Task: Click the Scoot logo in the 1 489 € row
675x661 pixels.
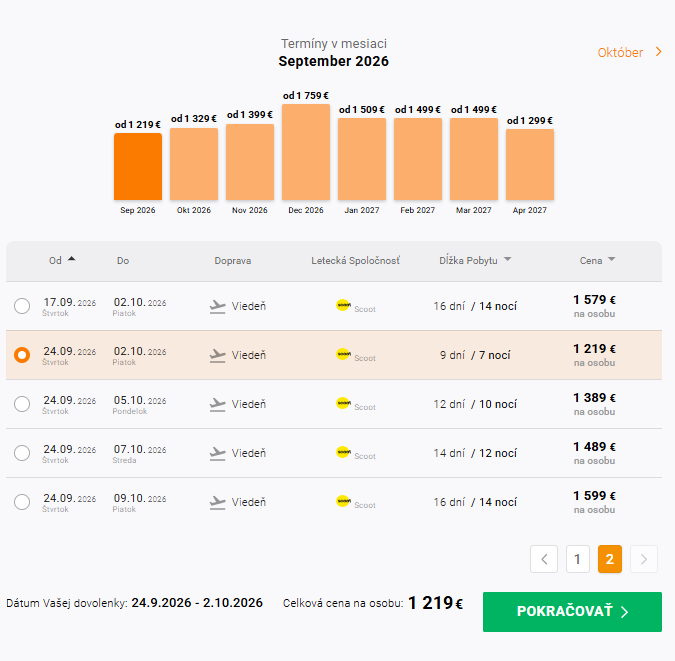Action: [x=343, y=452]
